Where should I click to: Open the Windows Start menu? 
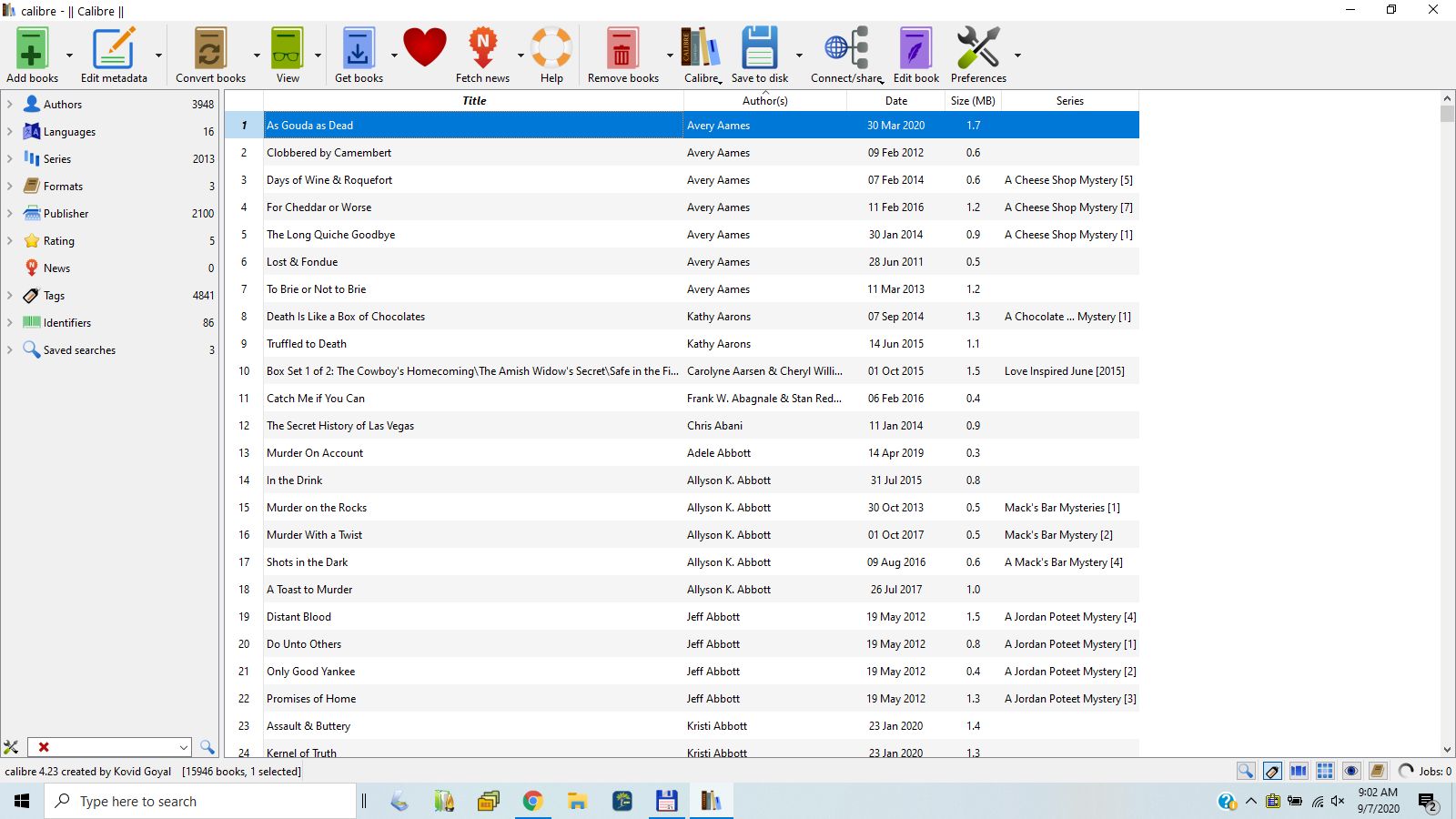(x=22, y=801)
